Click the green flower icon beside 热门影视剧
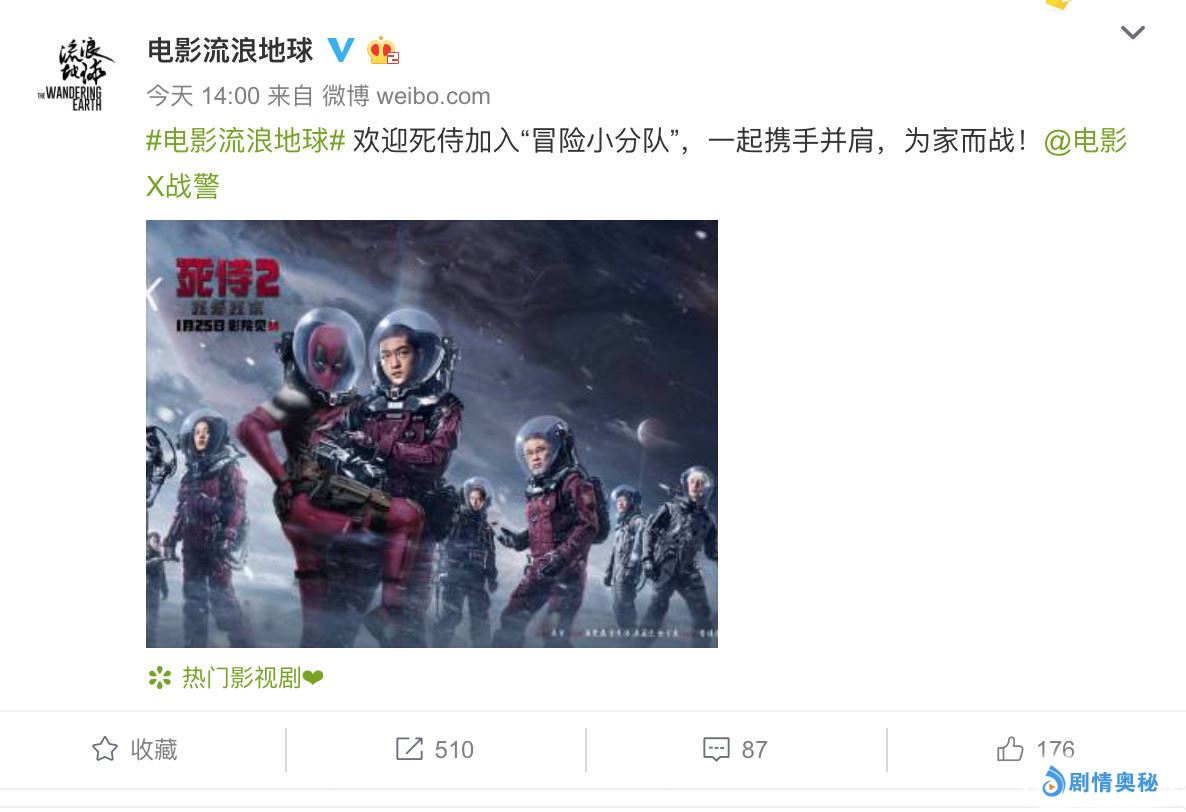The width and height of the screenshot is (1186, 812). coord(160,678)
